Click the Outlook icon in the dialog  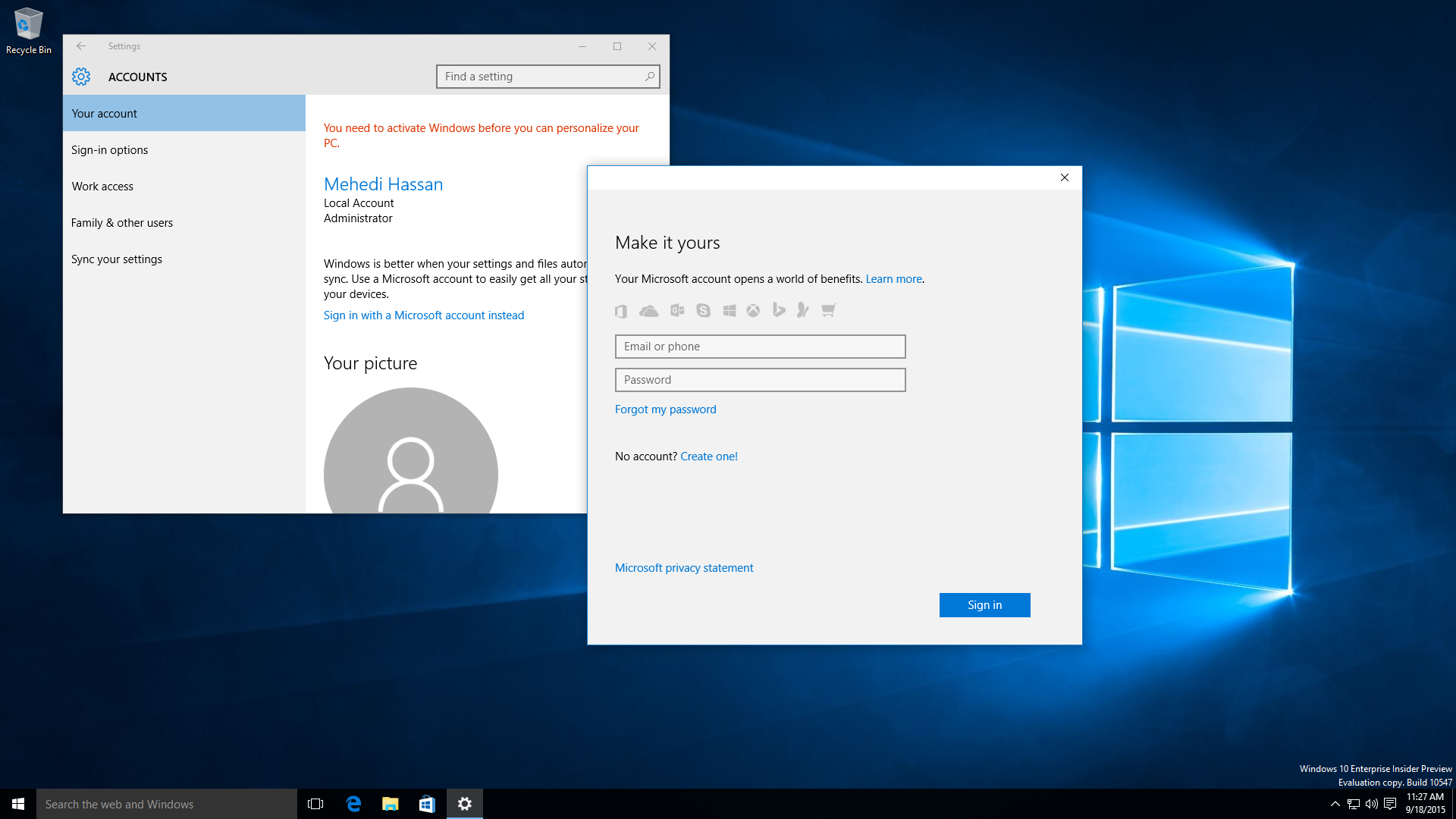(677, 310)
